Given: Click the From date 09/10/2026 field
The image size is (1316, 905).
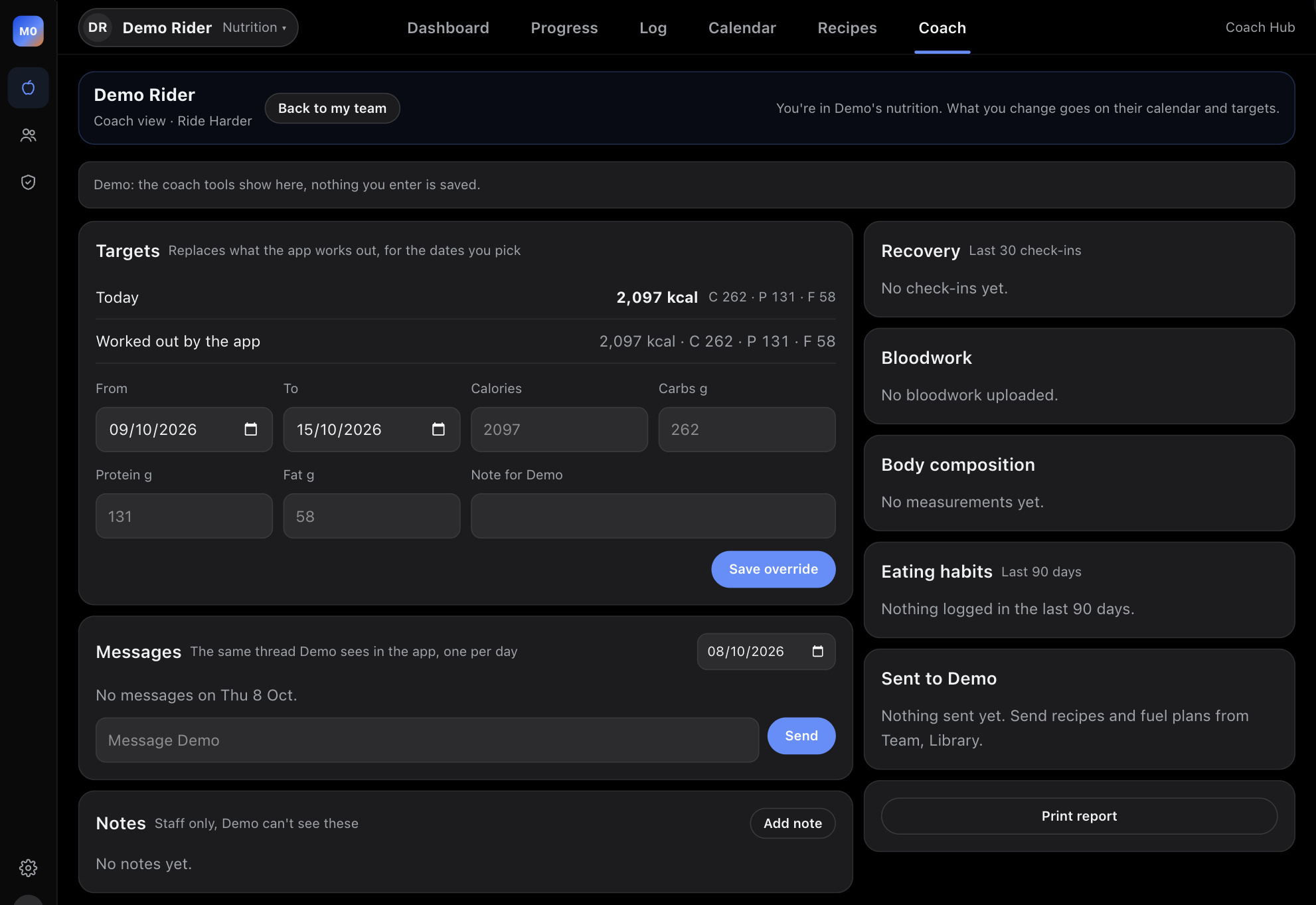Looking at the screenshot, I should [184, 430].
